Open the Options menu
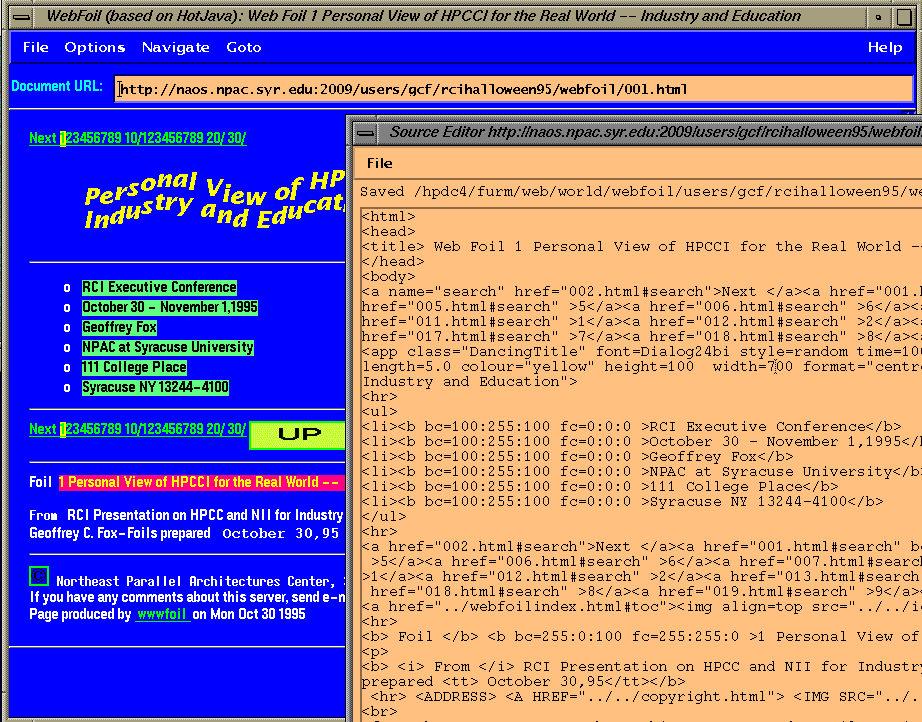Viewport: 922px width, 722px height. [95, 47]
